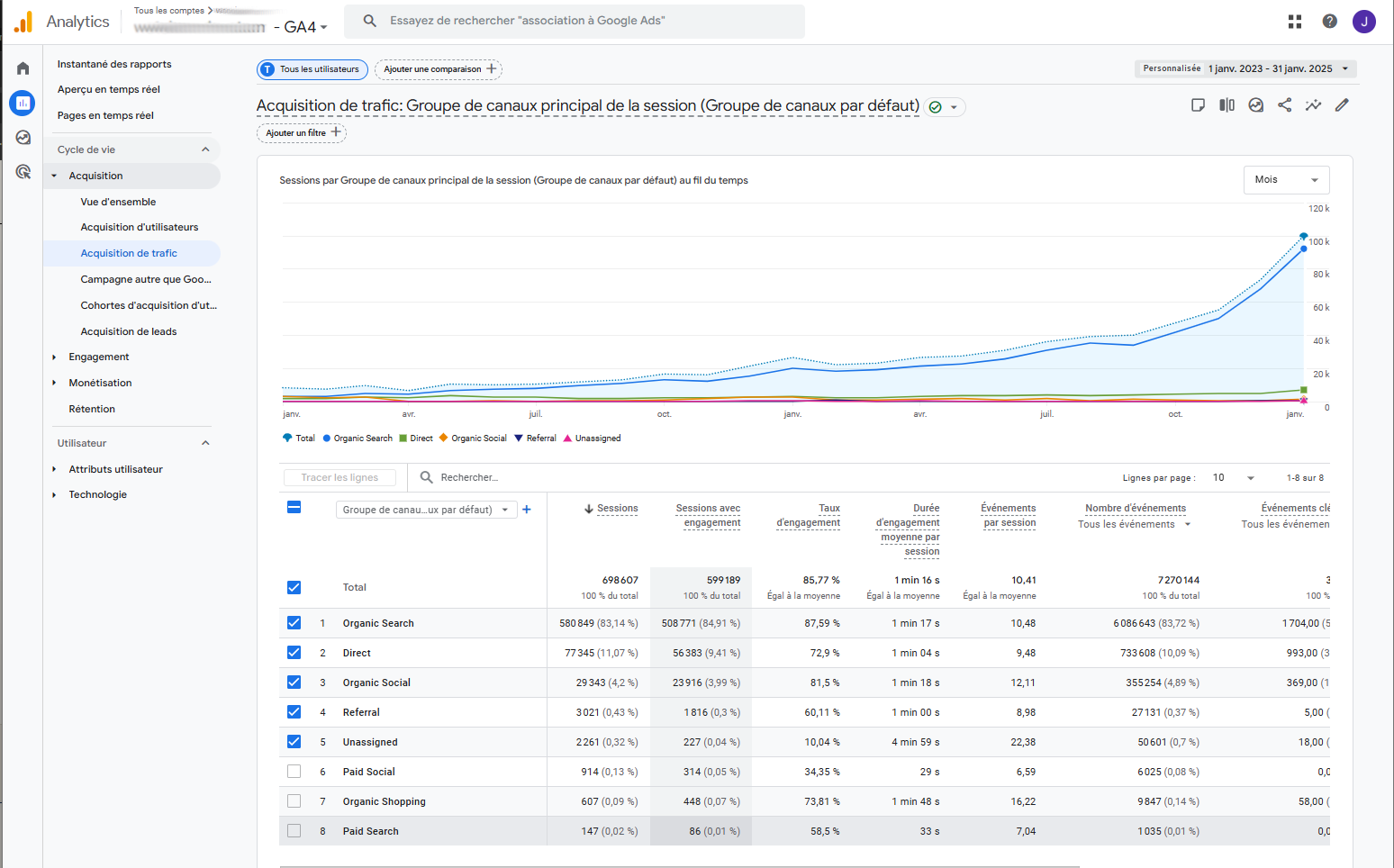Viewport: 1394px width, 868px height.
Task: Click the compare data columns icon
Action: point(1227,105)
